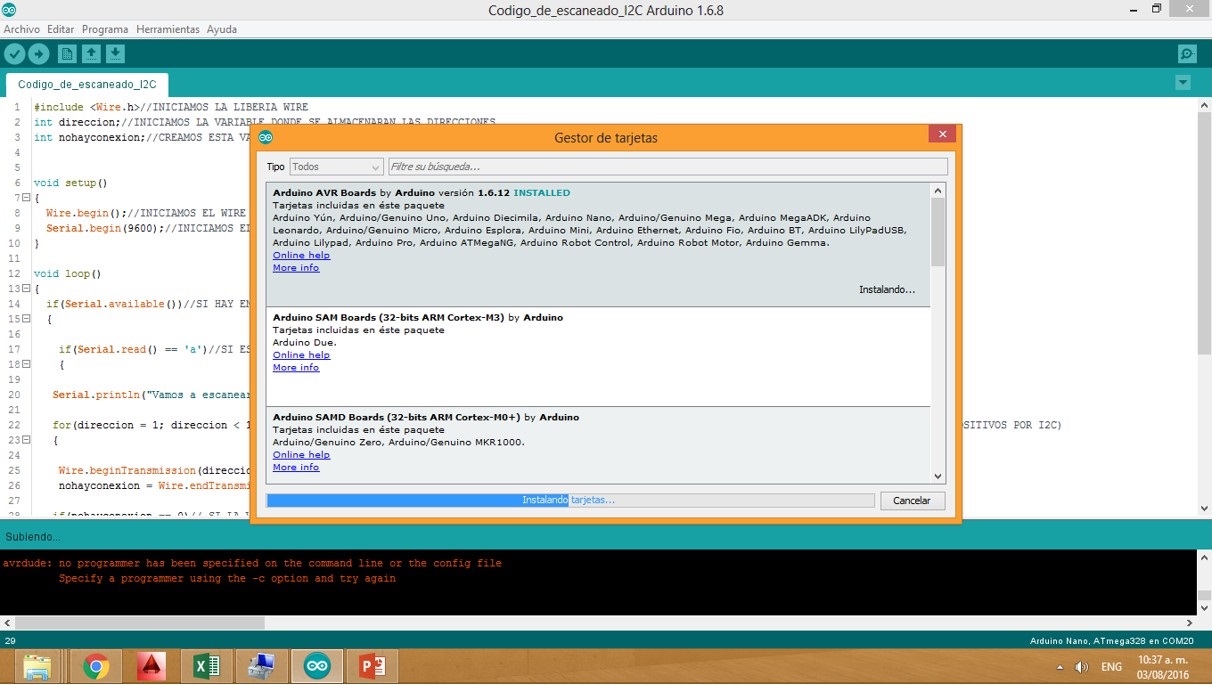Click the volume speaker tray icon
This screenshot has width=1212, height=685.
1081,667
